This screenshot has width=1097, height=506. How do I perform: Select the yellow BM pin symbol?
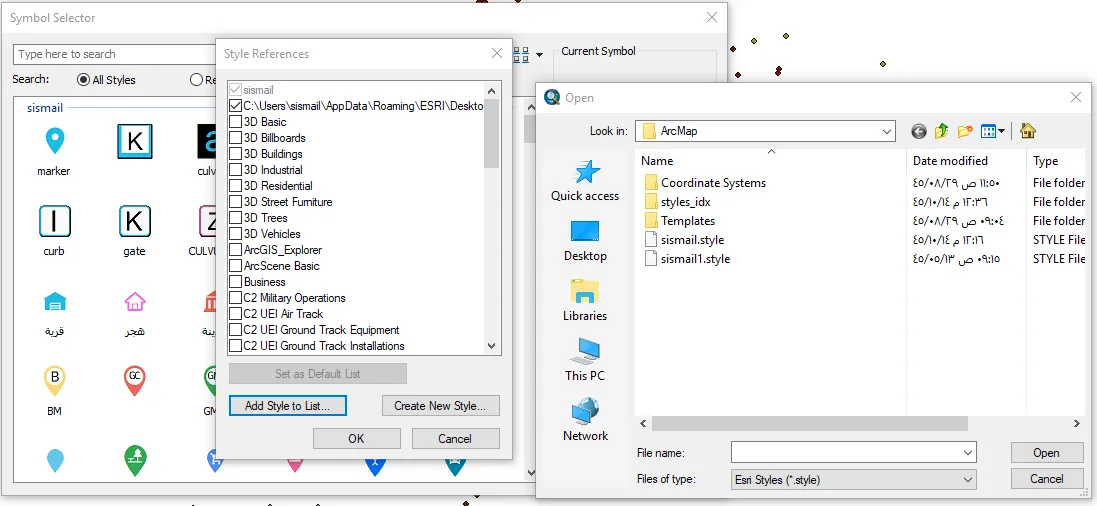(x=54, y=380)
